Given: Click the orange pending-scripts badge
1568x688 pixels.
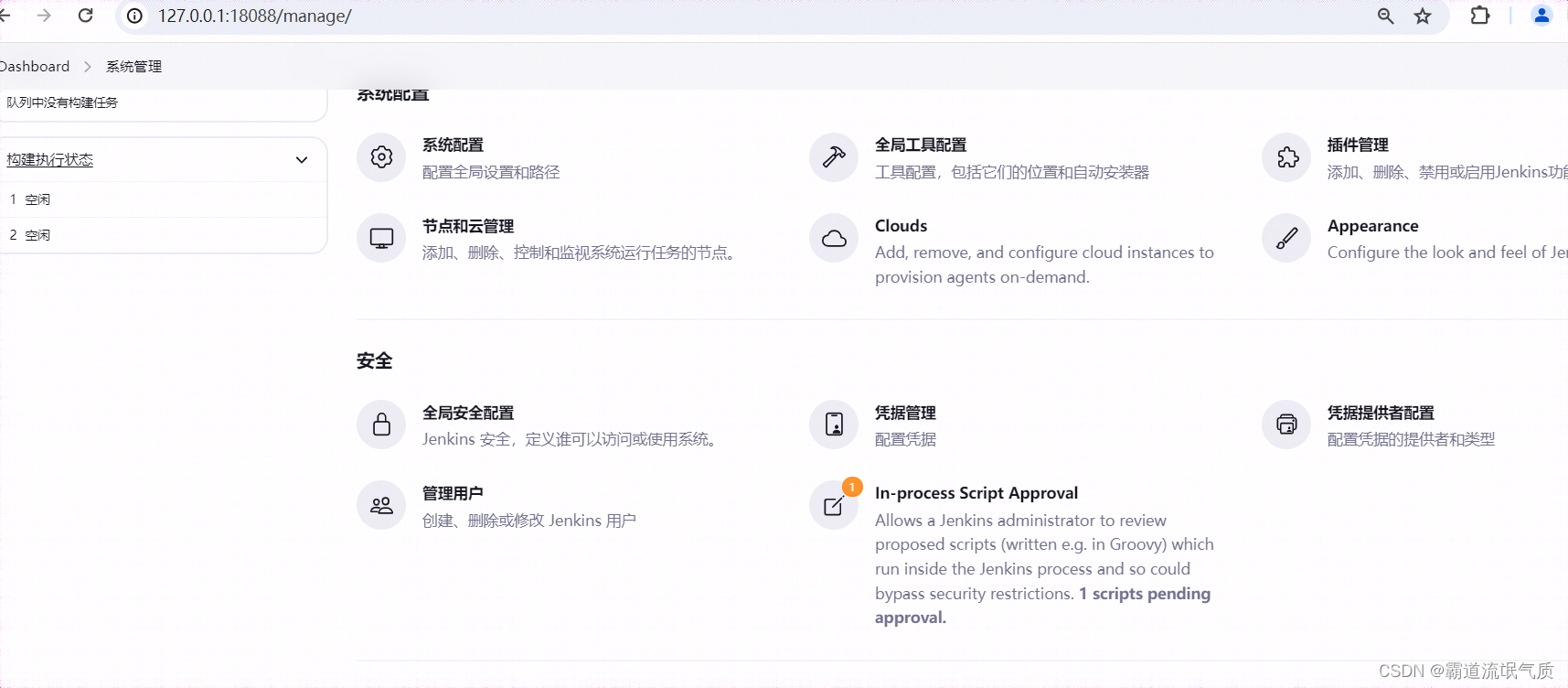Looking at the screenshot, I should pyautogui.click(x=852, y=487).
